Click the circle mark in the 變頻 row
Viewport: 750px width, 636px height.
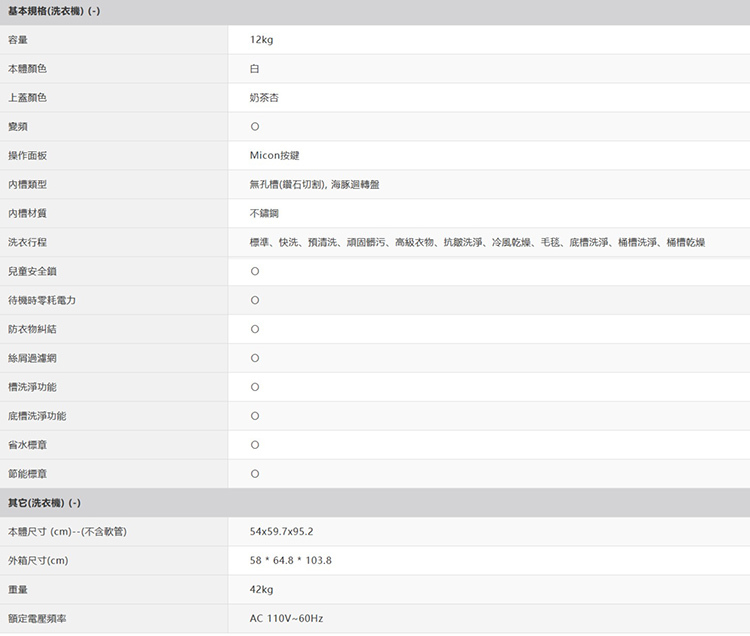[255, 127]
